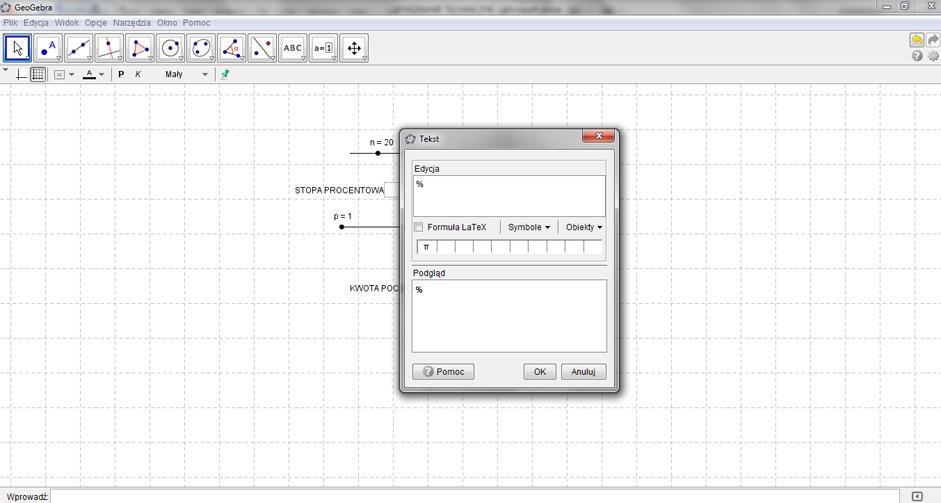The width and height of the screenshot is (941, 503).
Task: Enable the Formuła LaTeX checkbox
Action: pyautogui.click(x=418, y=227)
